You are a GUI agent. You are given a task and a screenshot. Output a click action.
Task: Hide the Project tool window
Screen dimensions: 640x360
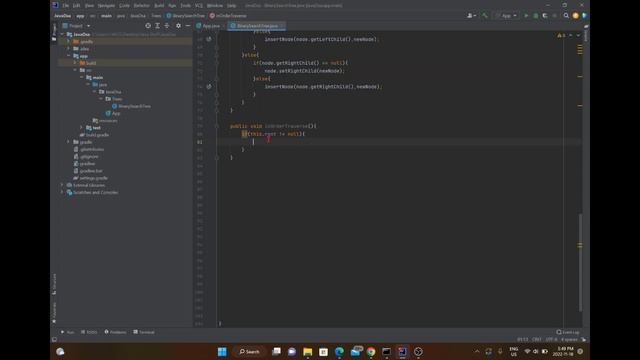188,26
